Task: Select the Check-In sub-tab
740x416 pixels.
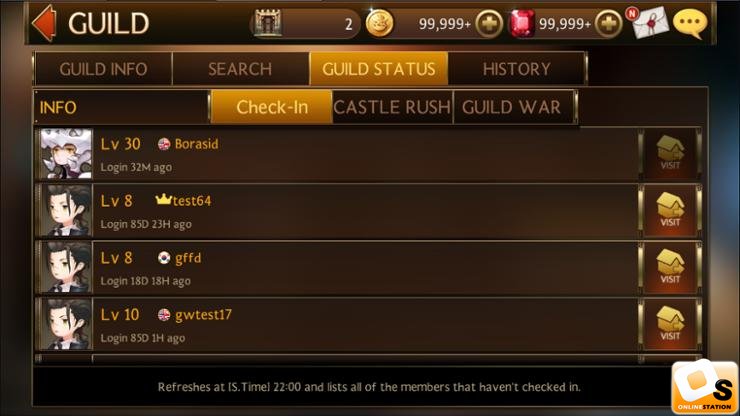Action: (x=271, y=107)
